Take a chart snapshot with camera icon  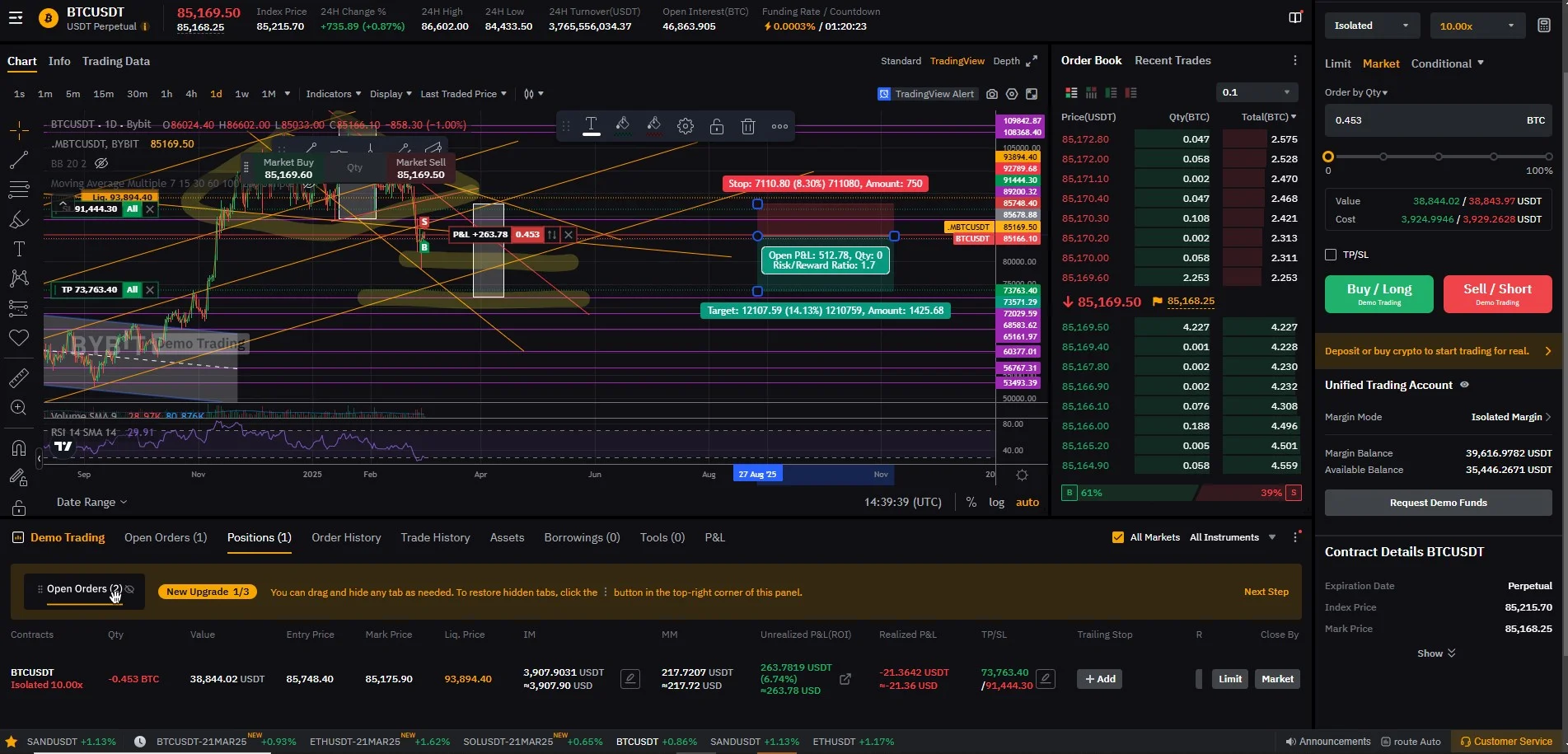(x=992, y=94)
